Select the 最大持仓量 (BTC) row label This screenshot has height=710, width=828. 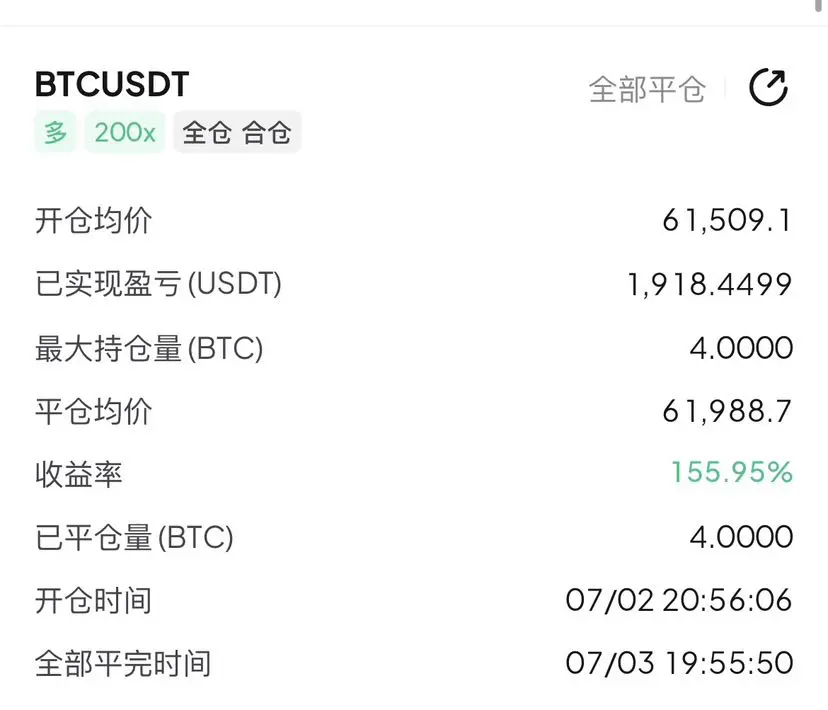tap(149, 348)
